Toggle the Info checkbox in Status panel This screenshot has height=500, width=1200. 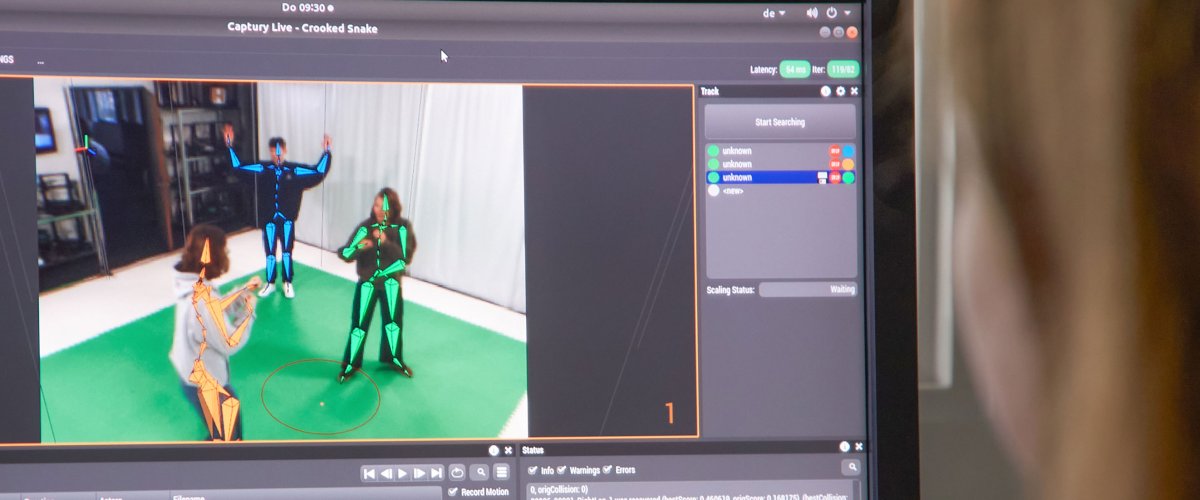(532, 470)
